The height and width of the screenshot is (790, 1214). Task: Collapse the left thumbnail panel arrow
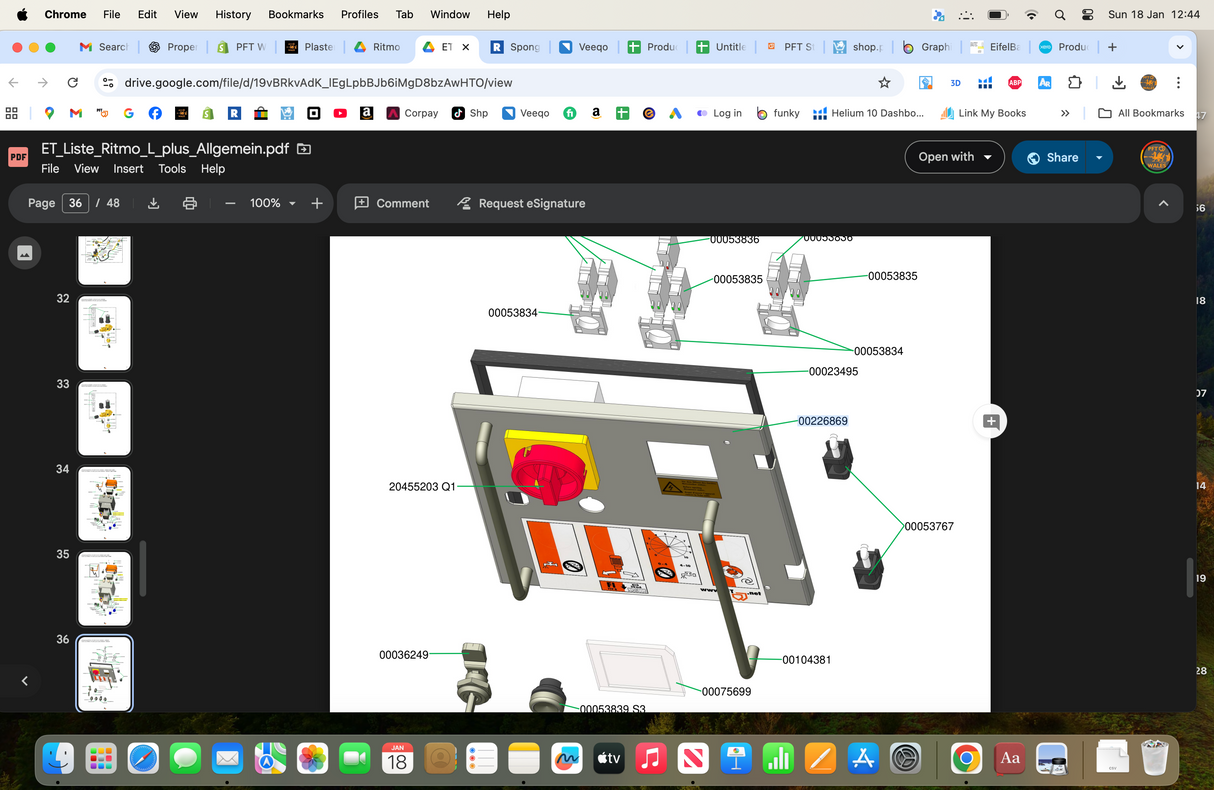coord(25,681)
